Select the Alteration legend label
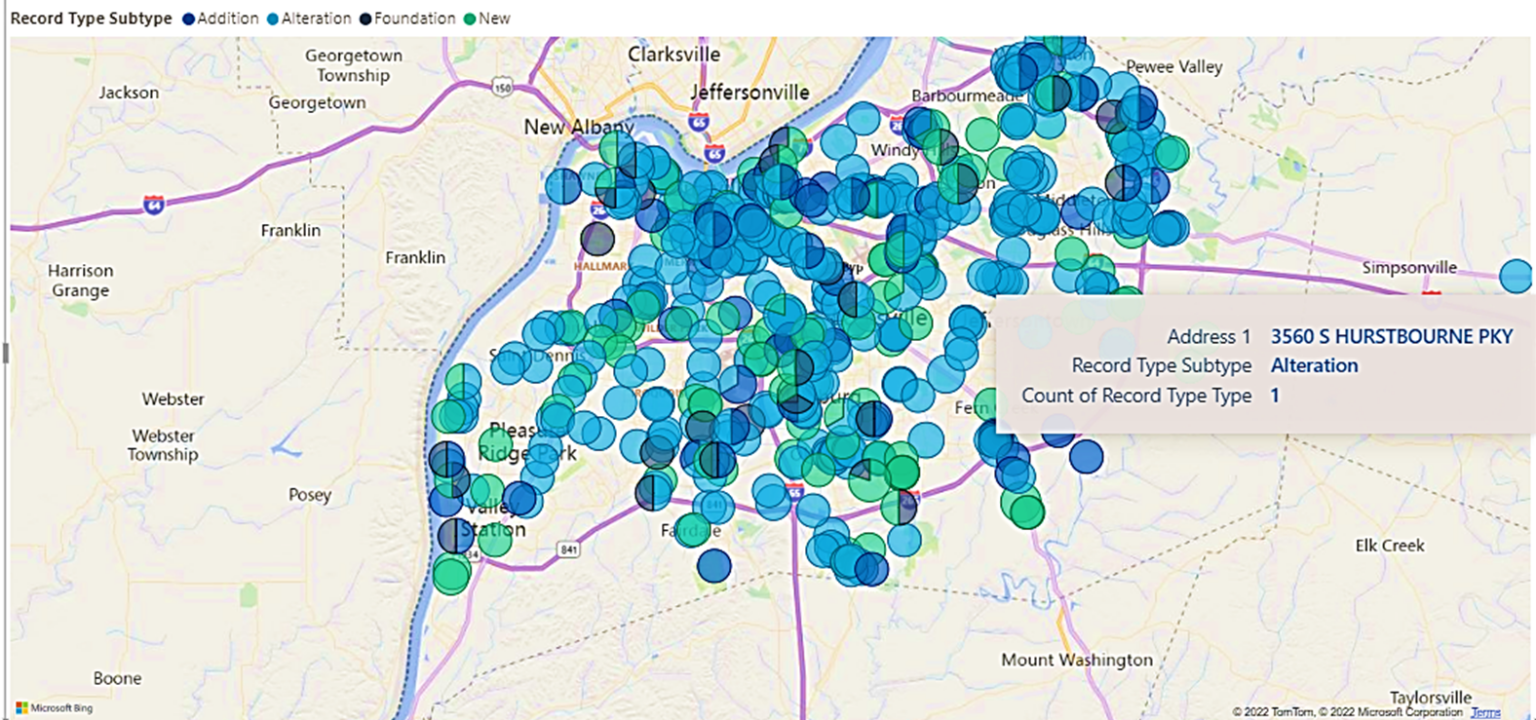Screen dimensions: 1536x720 coord(316,19)
